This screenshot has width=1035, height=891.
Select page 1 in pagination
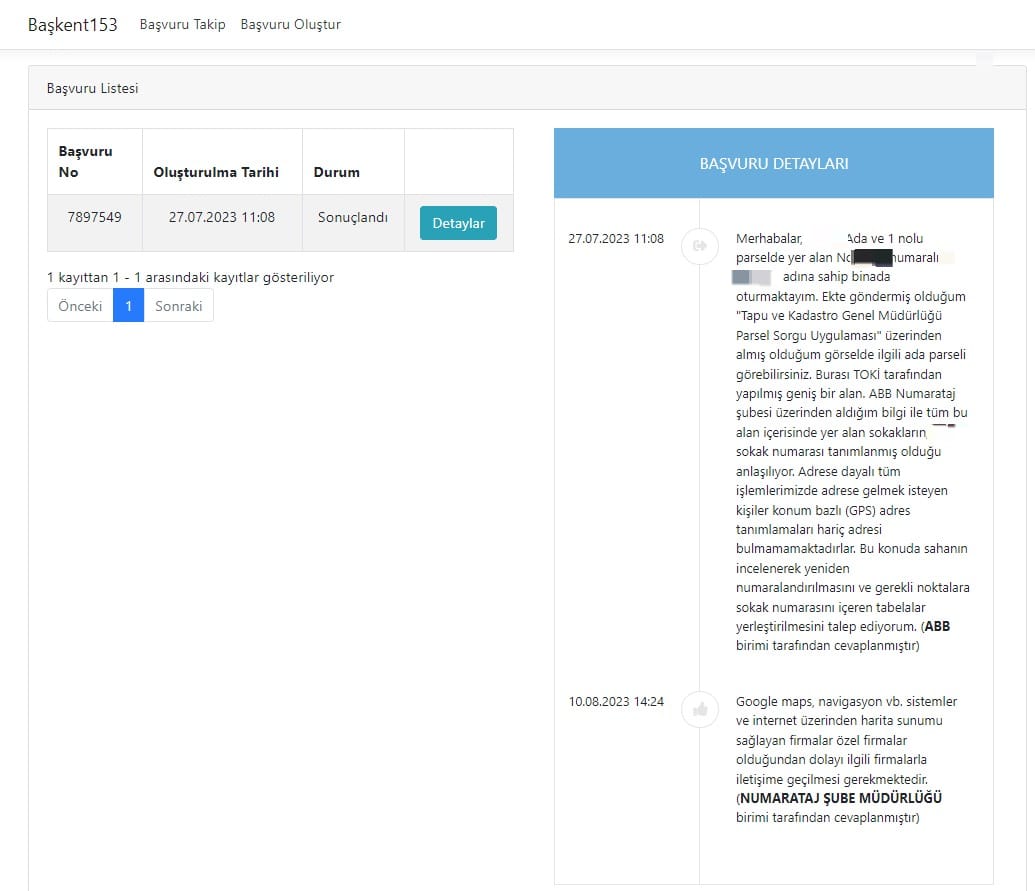pyautogui.click(x=129, y=306)
